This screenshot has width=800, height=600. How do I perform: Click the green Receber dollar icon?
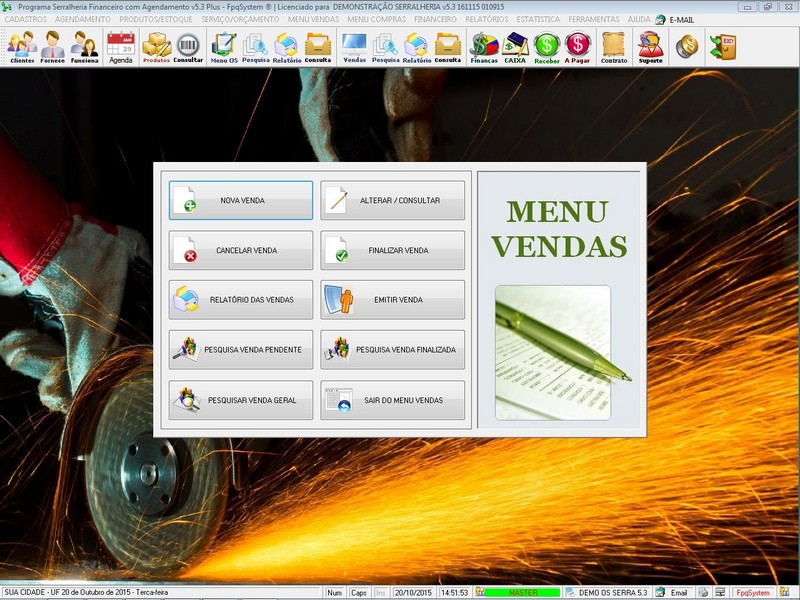[x=547, y=47]
